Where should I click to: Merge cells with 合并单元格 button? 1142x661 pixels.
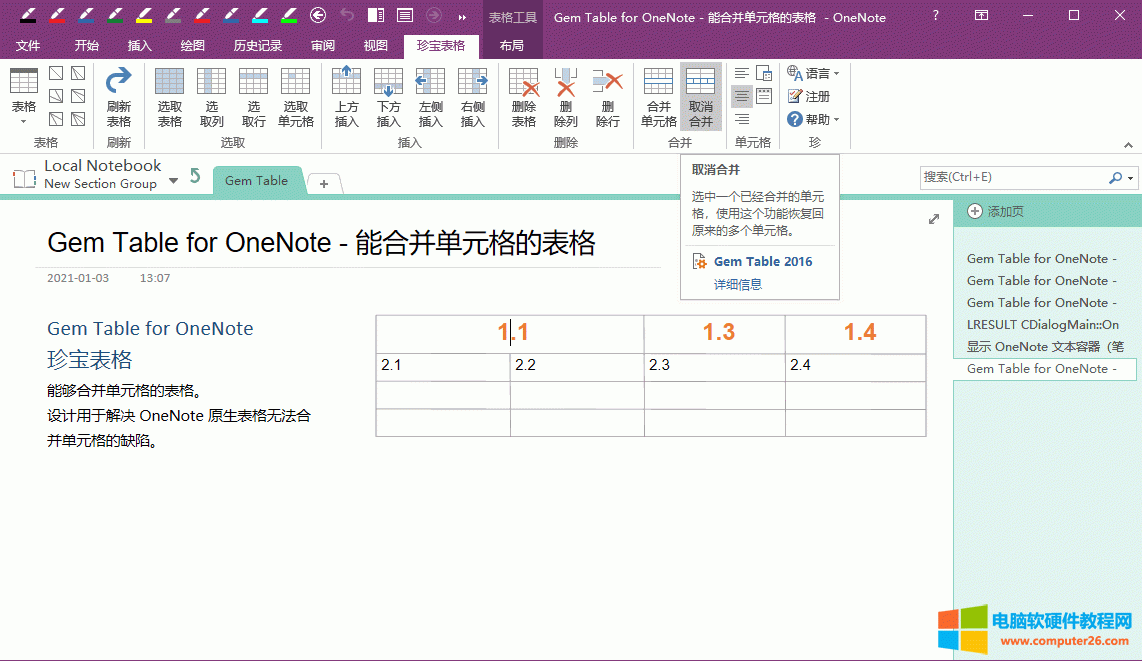pos(658,97)
